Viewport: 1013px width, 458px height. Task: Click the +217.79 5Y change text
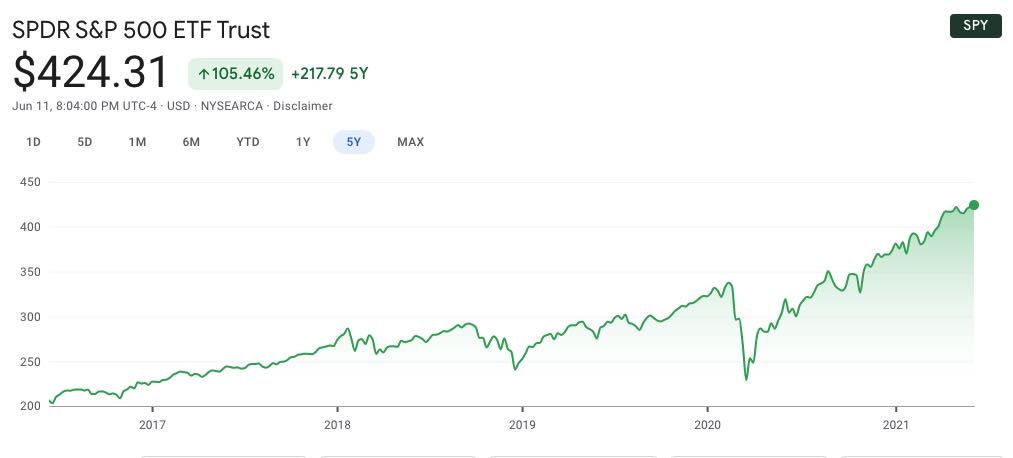[330, 74]
